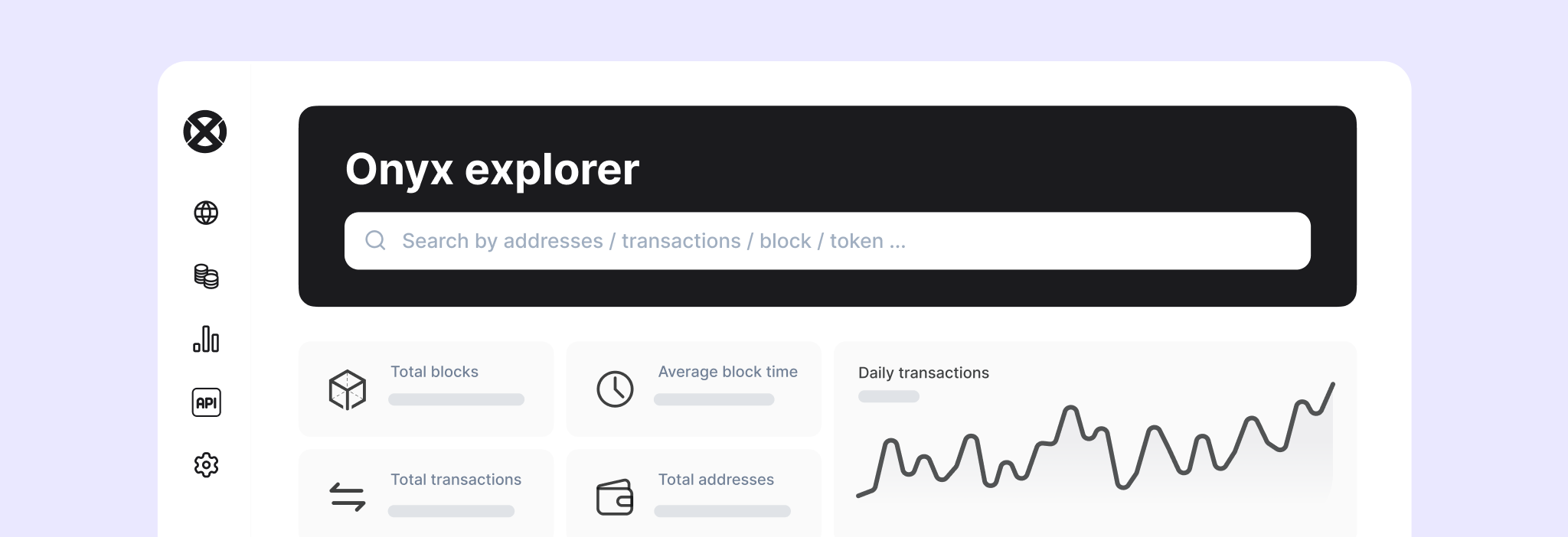Click the daily transactions line chart

tap(1096, 441)
